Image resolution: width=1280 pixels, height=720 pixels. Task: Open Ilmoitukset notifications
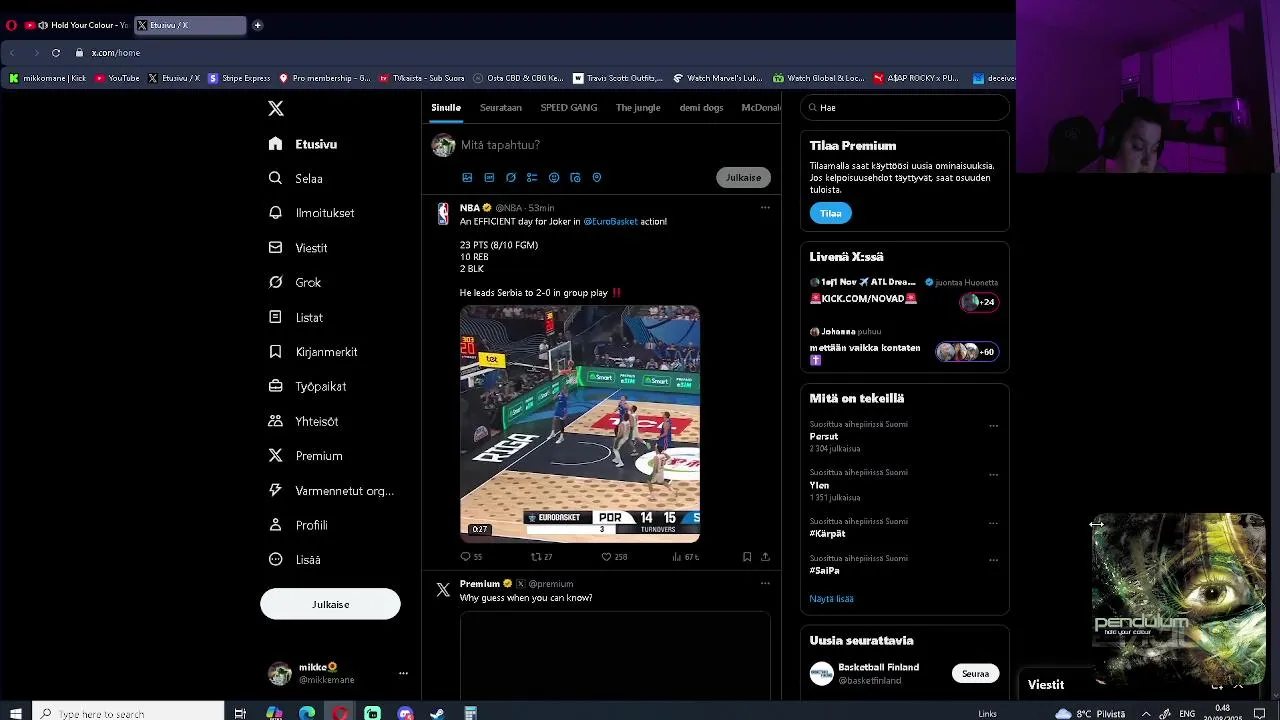pyautogui.click(x=312, y=213)
